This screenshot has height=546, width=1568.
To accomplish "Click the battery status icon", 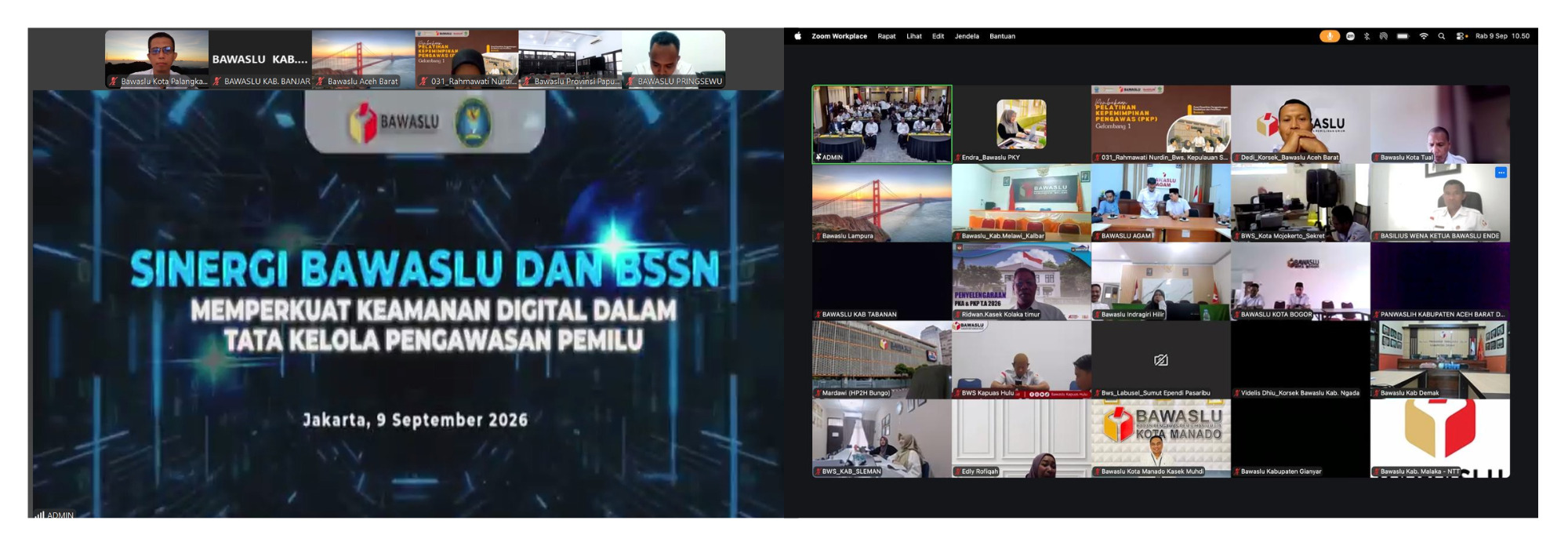I will click(x=1403, y=36).
